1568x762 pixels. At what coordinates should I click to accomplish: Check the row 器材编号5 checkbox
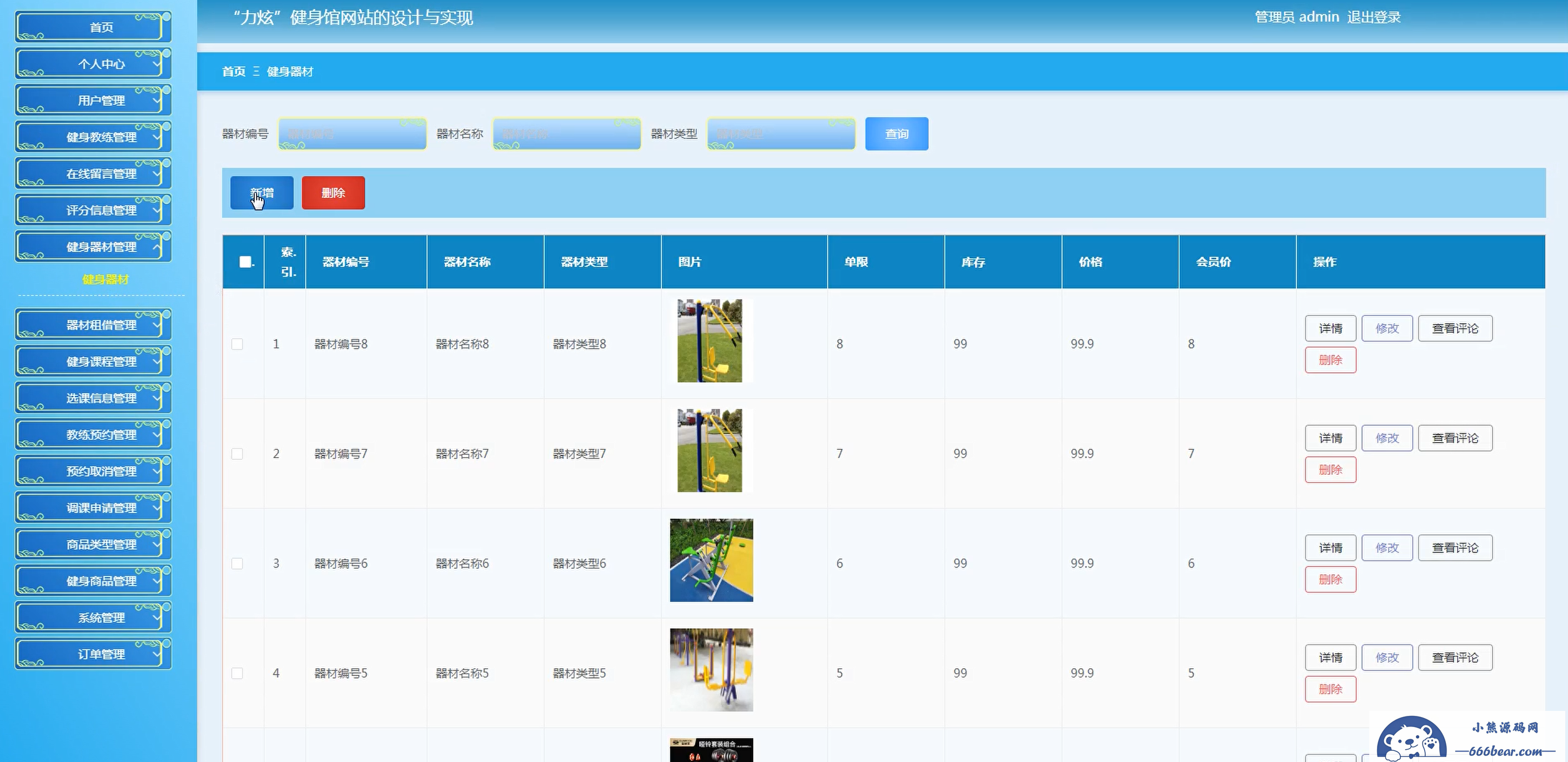[x=238, y=673]
